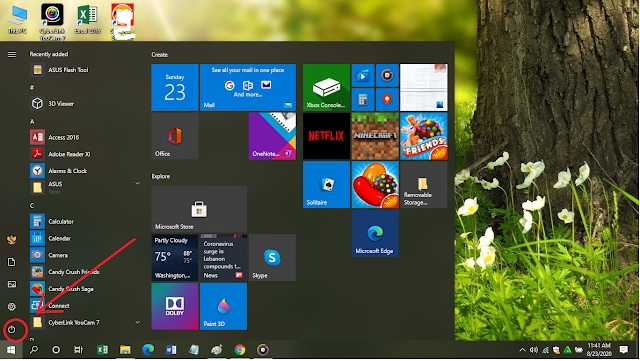The width and height of the screenshot is (640, 361).
Task: Expand CyberLink YouCam 7 folder chevron
Action: pos(138,322)
